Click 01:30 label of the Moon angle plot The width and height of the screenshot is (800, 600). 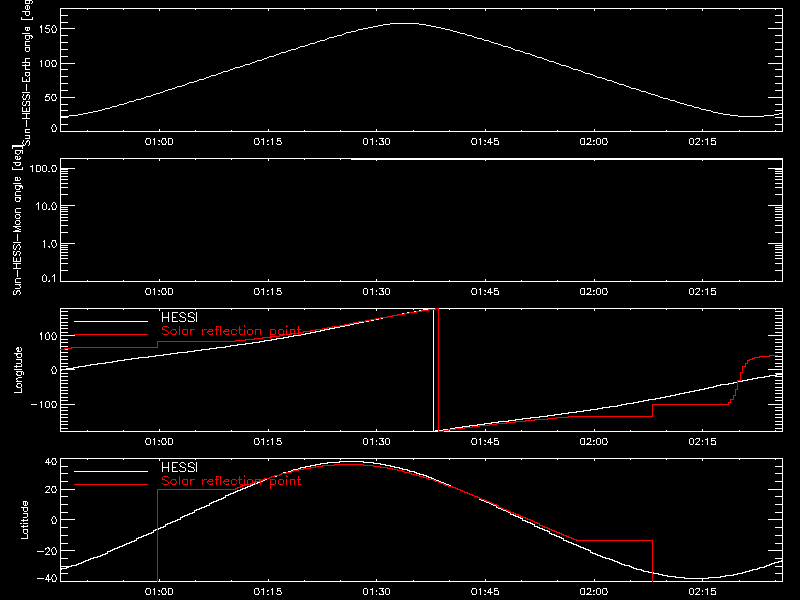[x=377, y=292]
